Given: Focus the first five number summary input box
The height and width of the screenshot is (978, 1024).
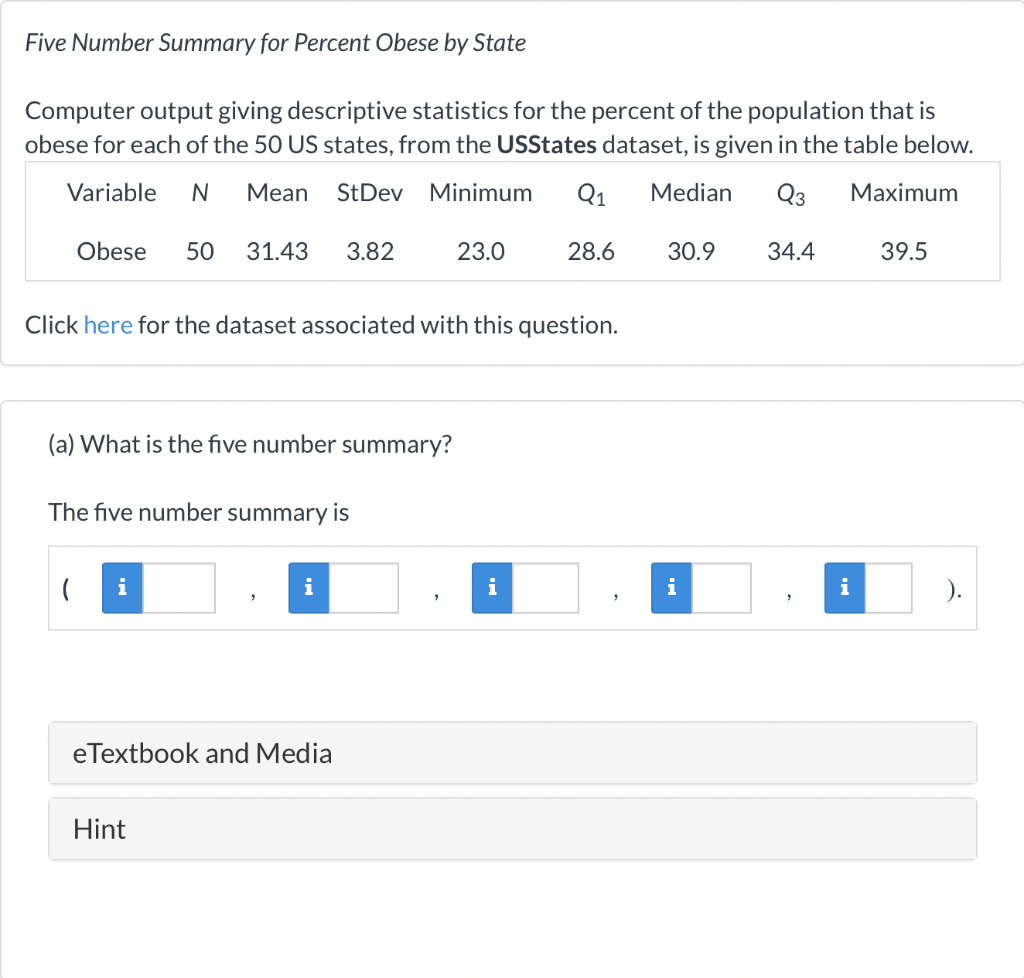Looking at the screenshot, I should (x=179, y=588).
